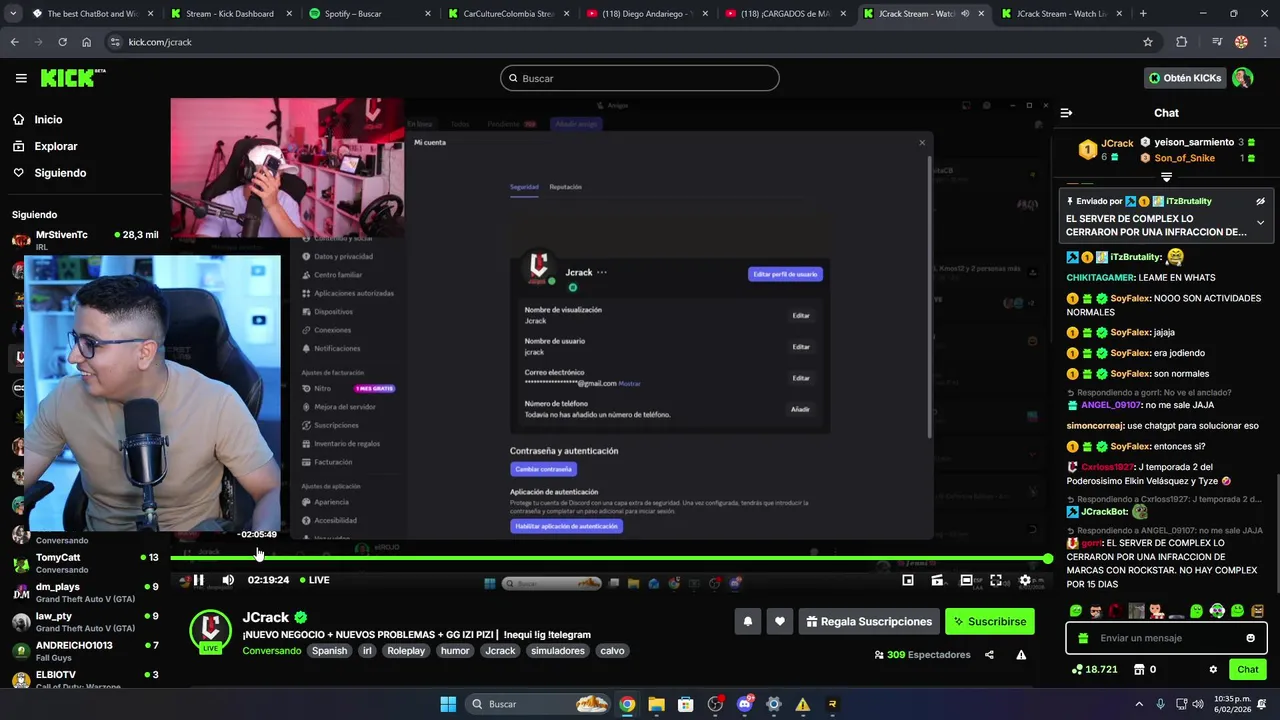Enter fullscreen video mode
The height and width of the screenshot is (720, 1280).
point(996,580)
